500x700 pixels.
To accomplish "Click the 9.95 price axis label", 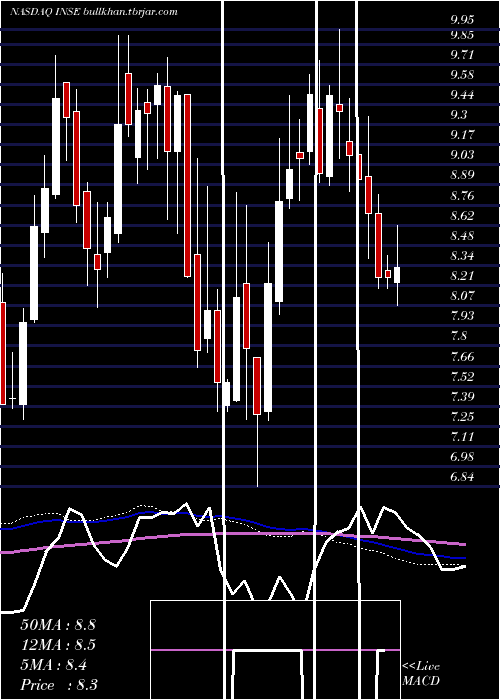I will click(462, 19).
